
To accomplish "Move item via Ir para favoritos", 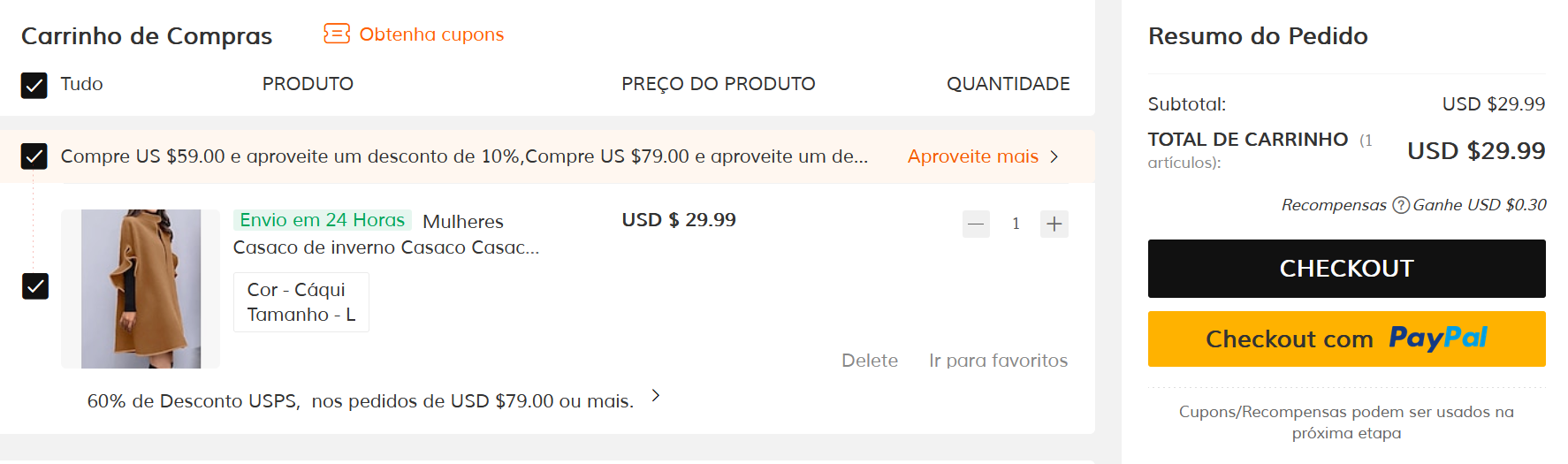I will tap(998, 361).
